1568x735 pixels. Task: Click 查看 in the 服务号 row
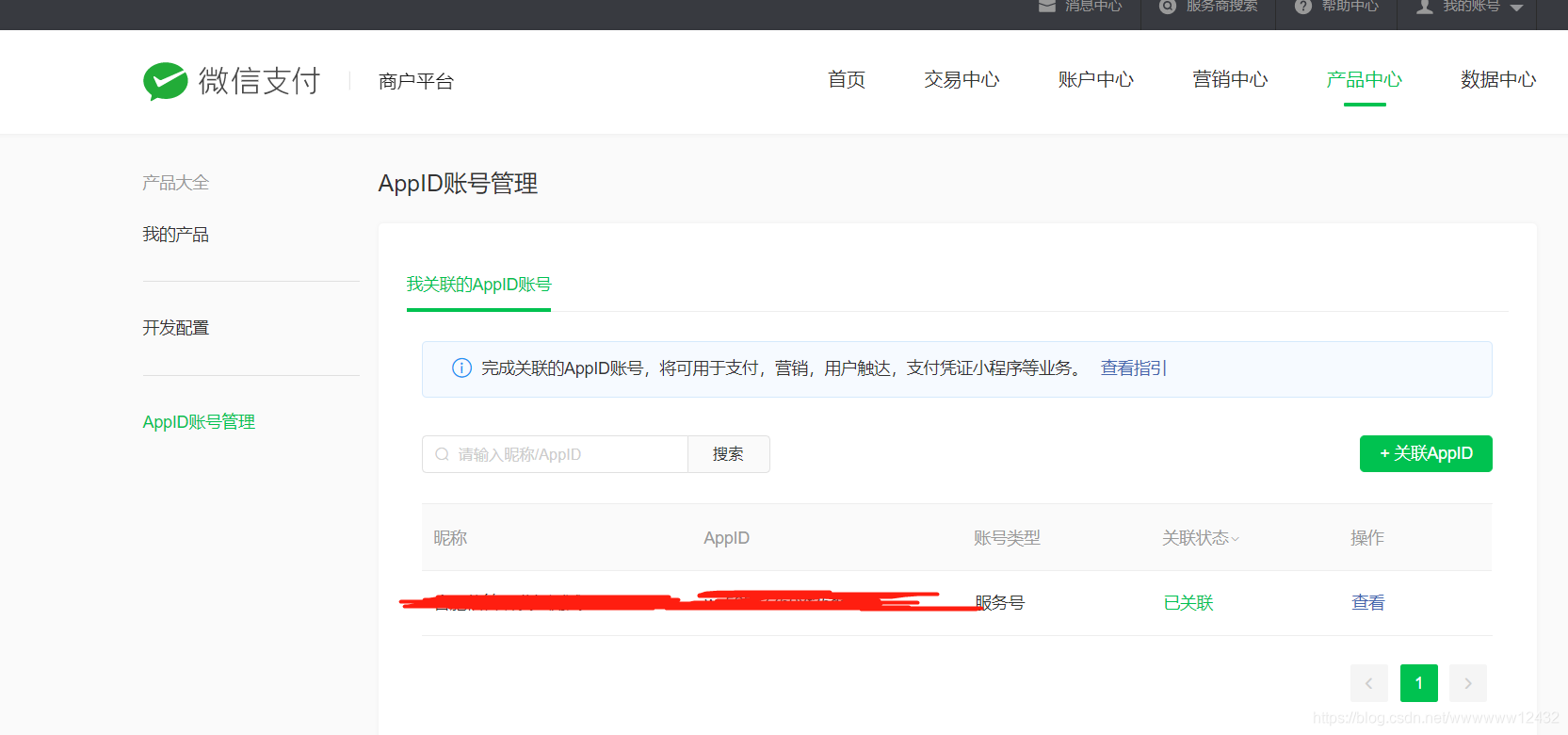pyautogui.click(x=1368, y=603)
